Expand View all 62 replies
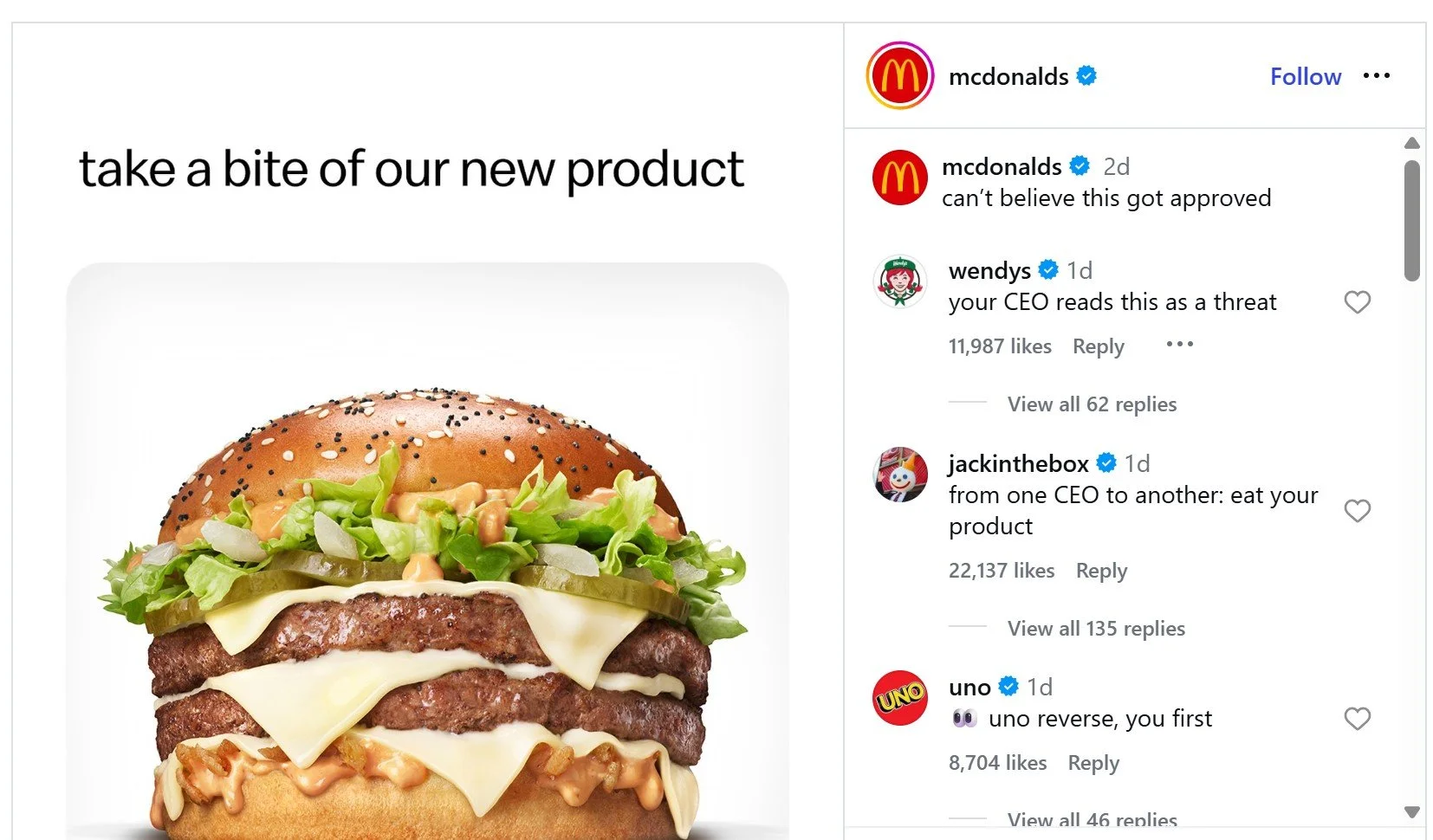The image size is (1433, 840). [x=1092, y=404]
